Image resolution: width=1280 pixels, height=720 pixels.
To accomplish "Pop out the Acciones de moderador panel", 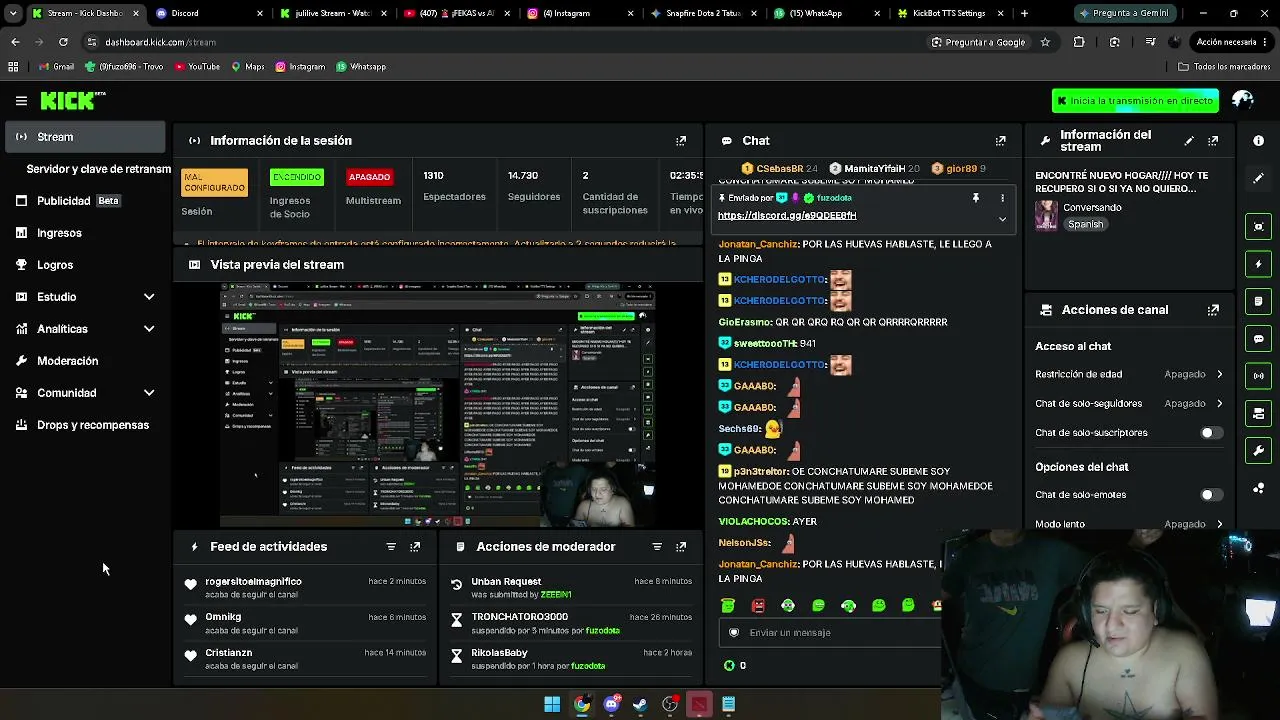I will point(681,547).
